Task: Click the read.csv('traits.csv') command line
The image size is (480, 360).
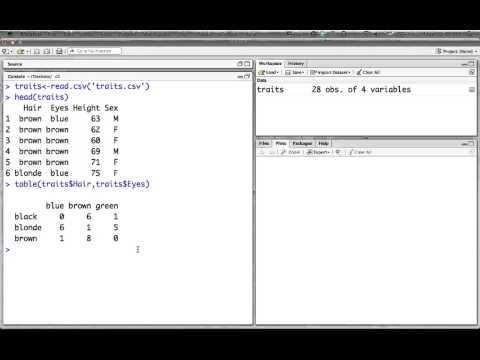Action: point(82,86)
